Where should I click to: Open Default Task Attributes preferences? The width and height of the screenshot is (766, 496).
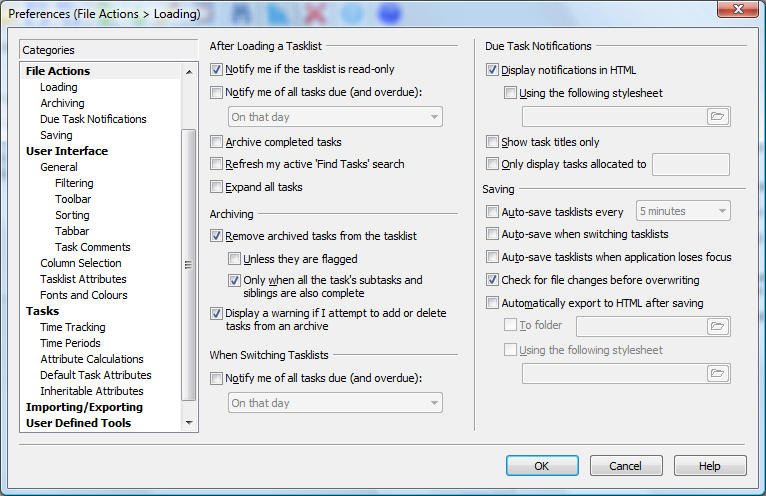[x=96, y=375]
